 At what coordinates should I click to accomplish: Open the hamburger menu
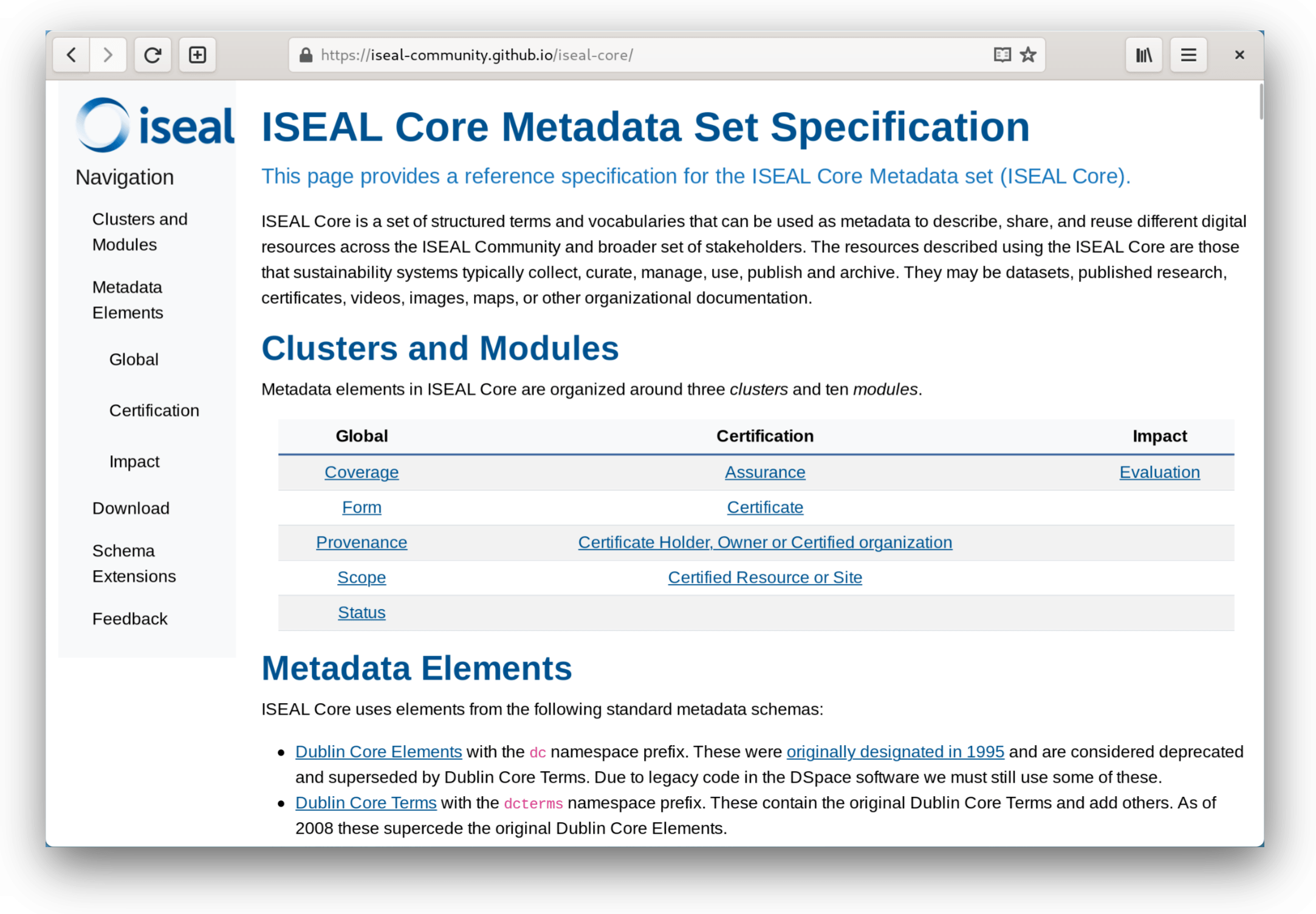(1189, 55)
